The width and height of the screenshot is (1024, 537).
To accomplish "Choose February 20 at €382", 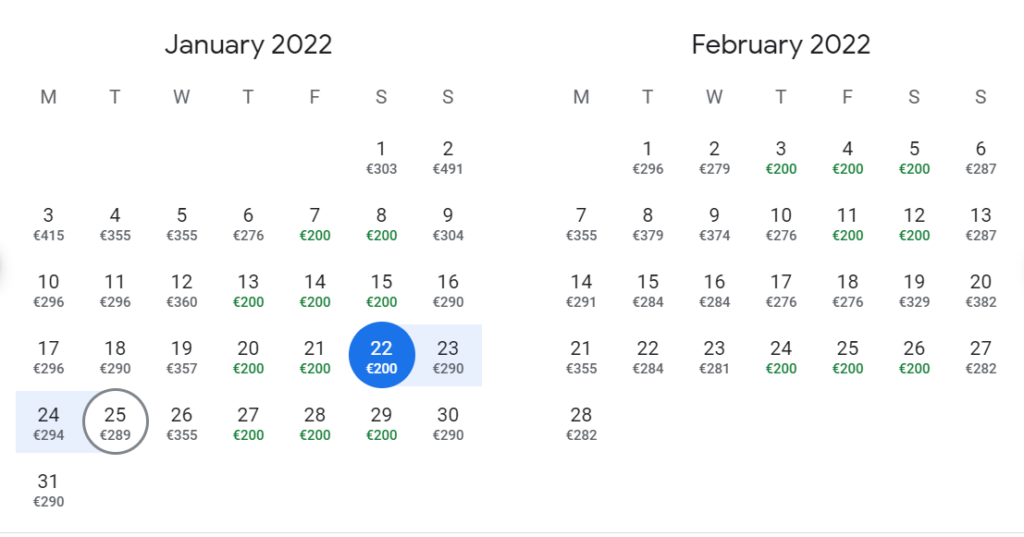I will (x=981, y=290).
